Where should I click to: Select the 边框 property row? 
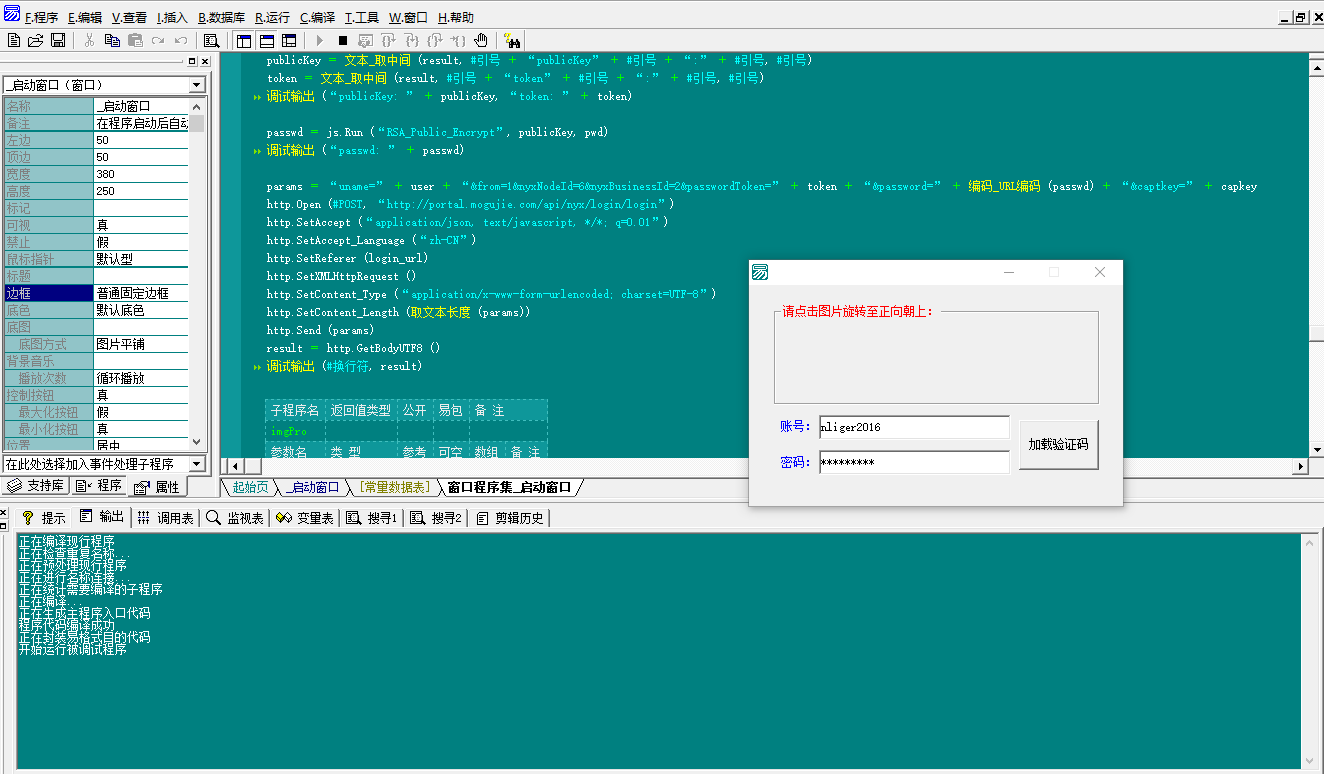coord(48,293)
